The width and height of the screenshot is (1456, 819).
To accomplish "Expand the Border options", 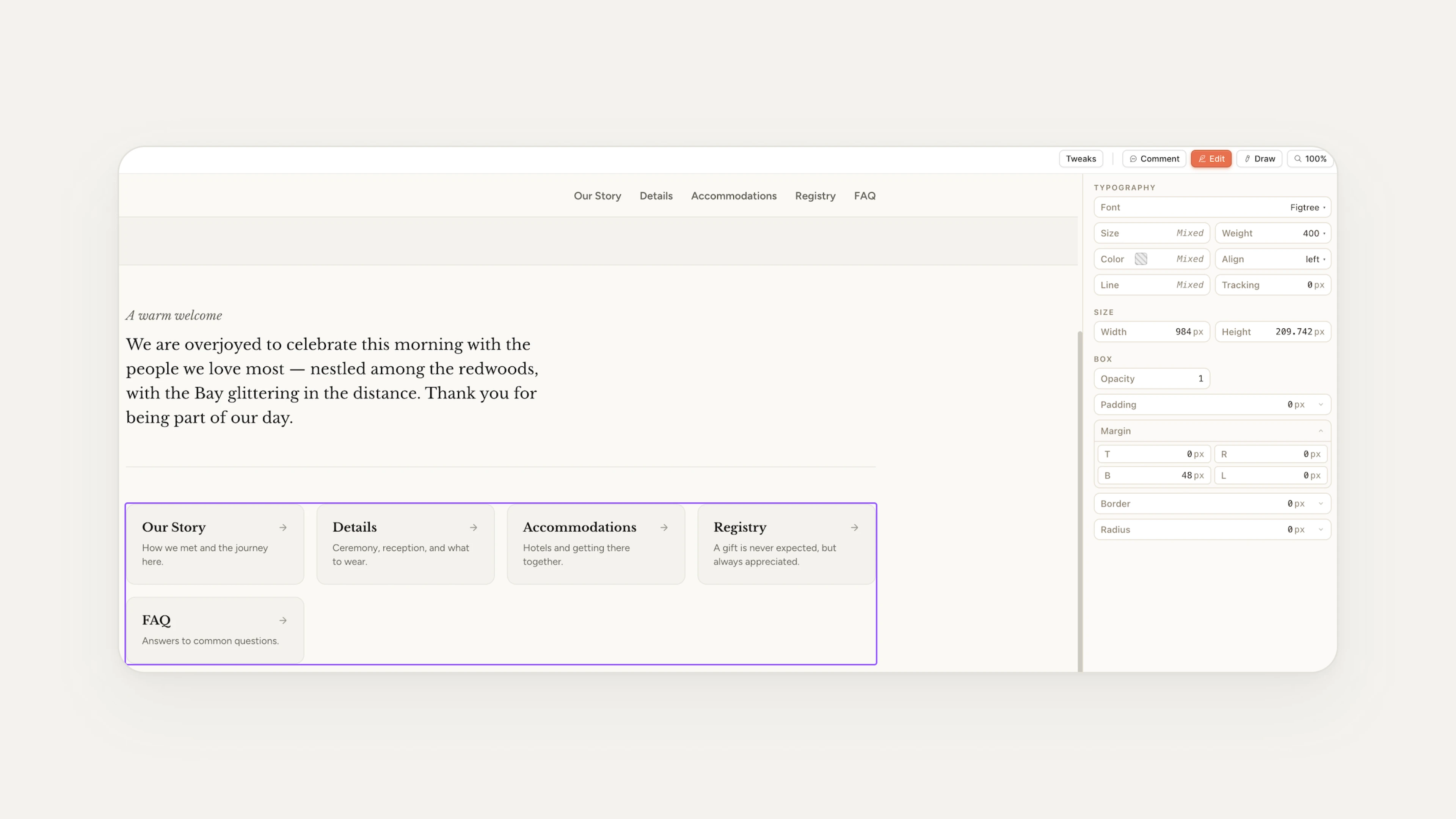I will [1320, 503].
